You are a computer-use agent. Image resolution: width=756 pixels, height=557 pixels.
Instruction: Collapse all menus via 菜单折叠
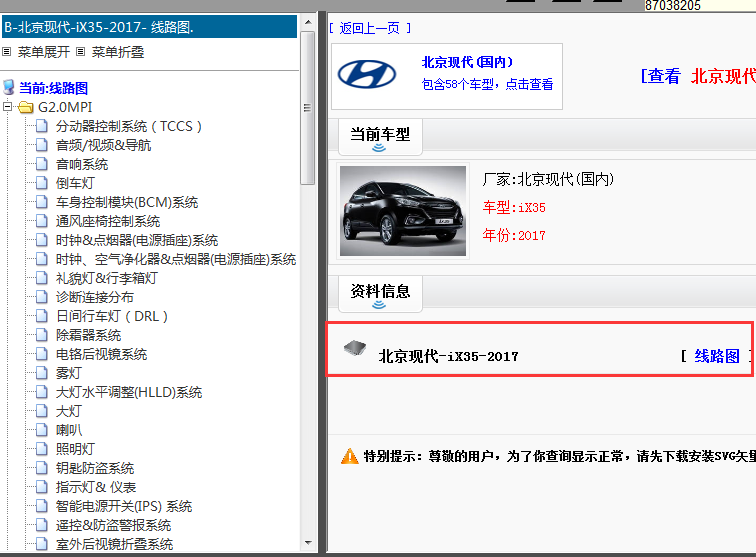click(118, 52)
